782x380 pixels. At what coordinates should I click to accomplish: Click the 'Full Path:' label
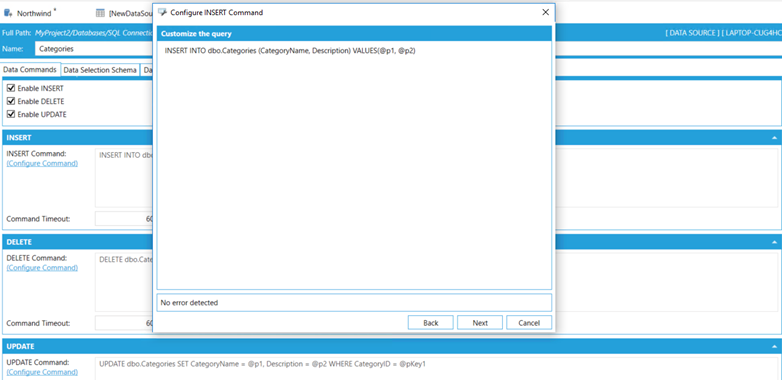point(17,33)
